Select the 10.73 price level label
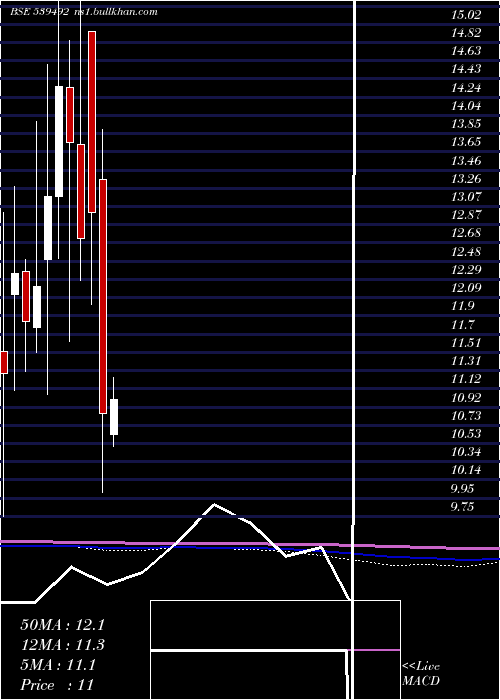 pos(466,416)
